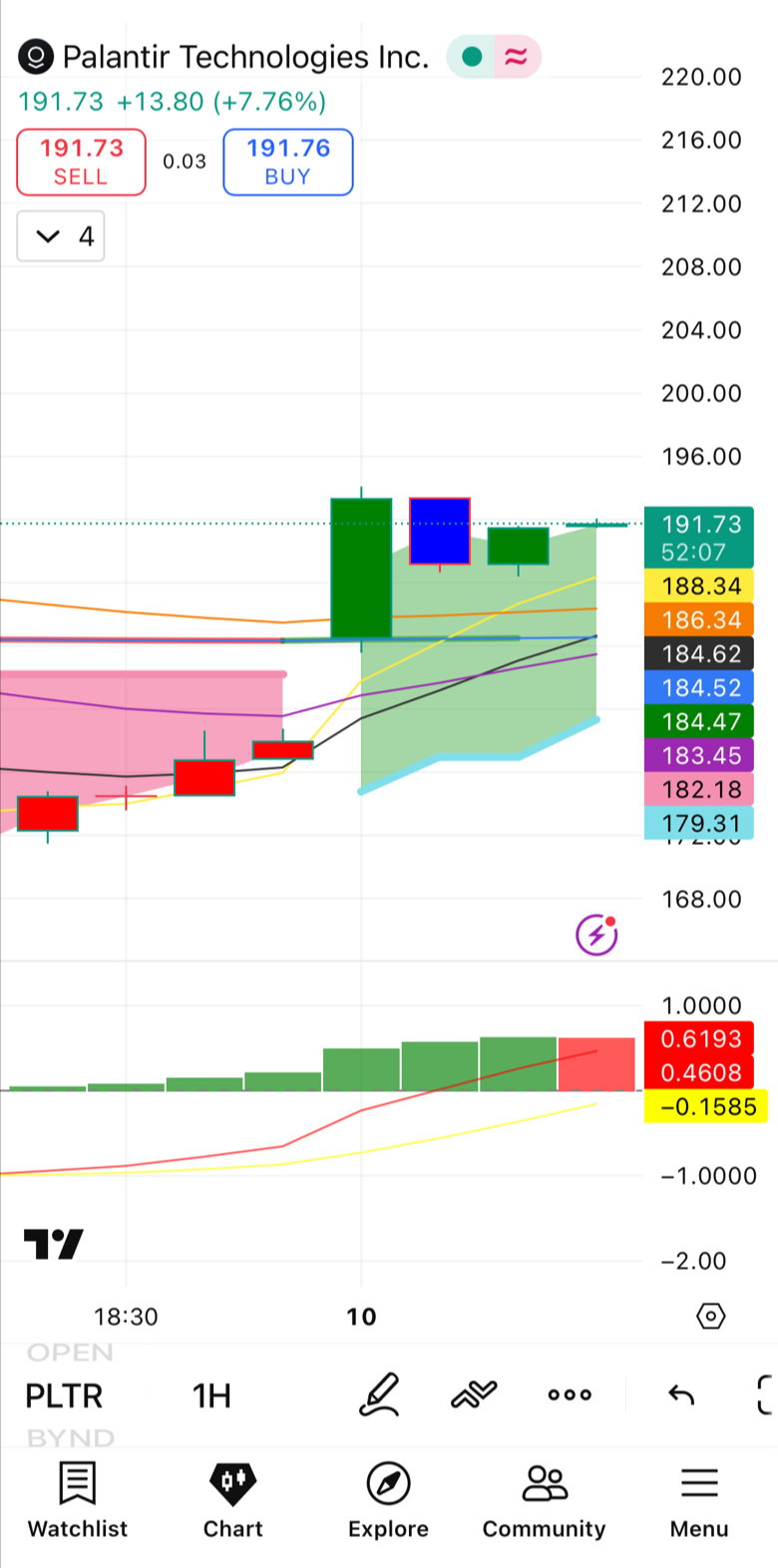This screenshot has width=778, height=1568.
Task: Open the lightning bolt alerts icon
Action: (596, 935)
